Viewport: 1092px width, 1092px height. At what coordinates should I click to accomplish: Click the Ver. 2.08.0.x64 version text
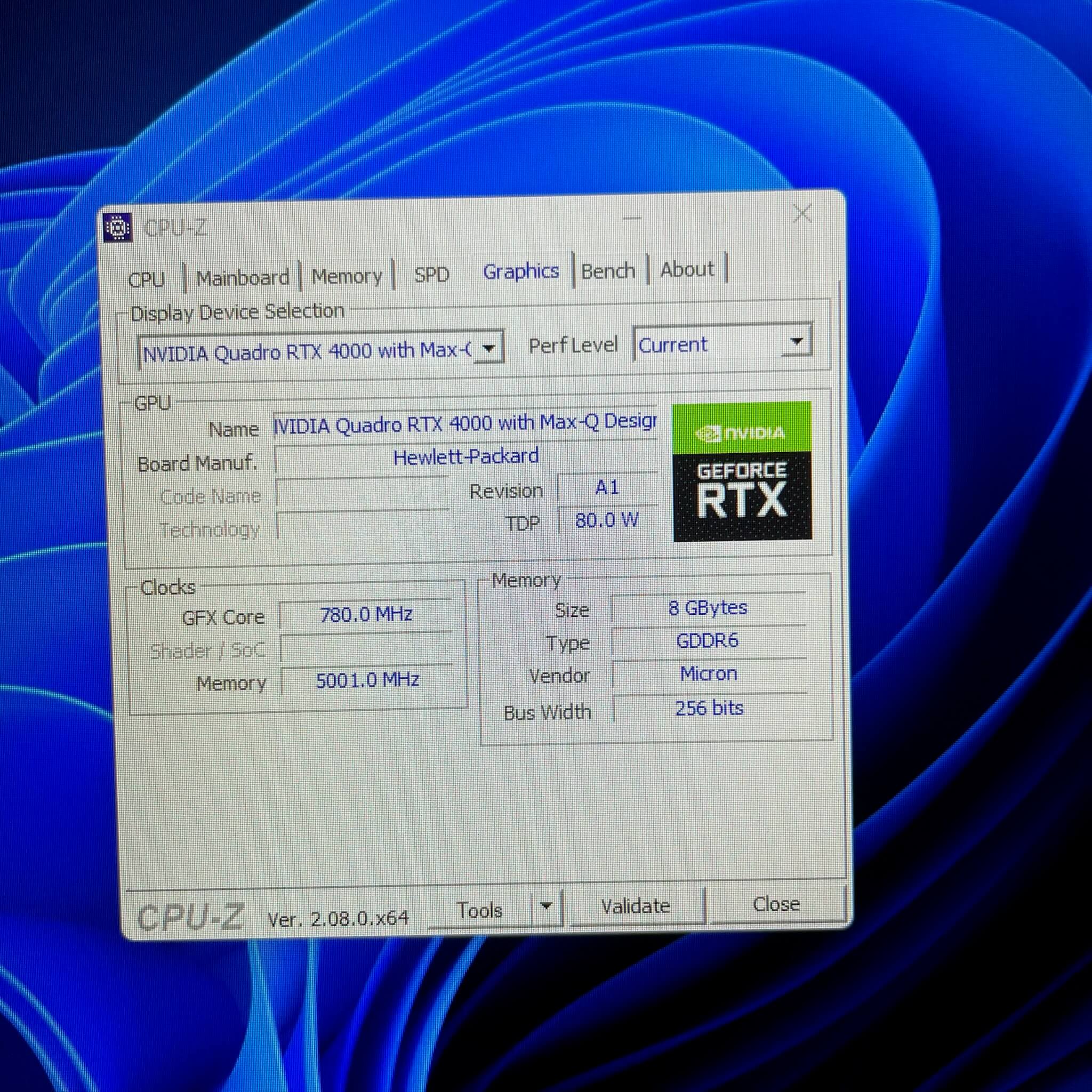tap(338, 919)
